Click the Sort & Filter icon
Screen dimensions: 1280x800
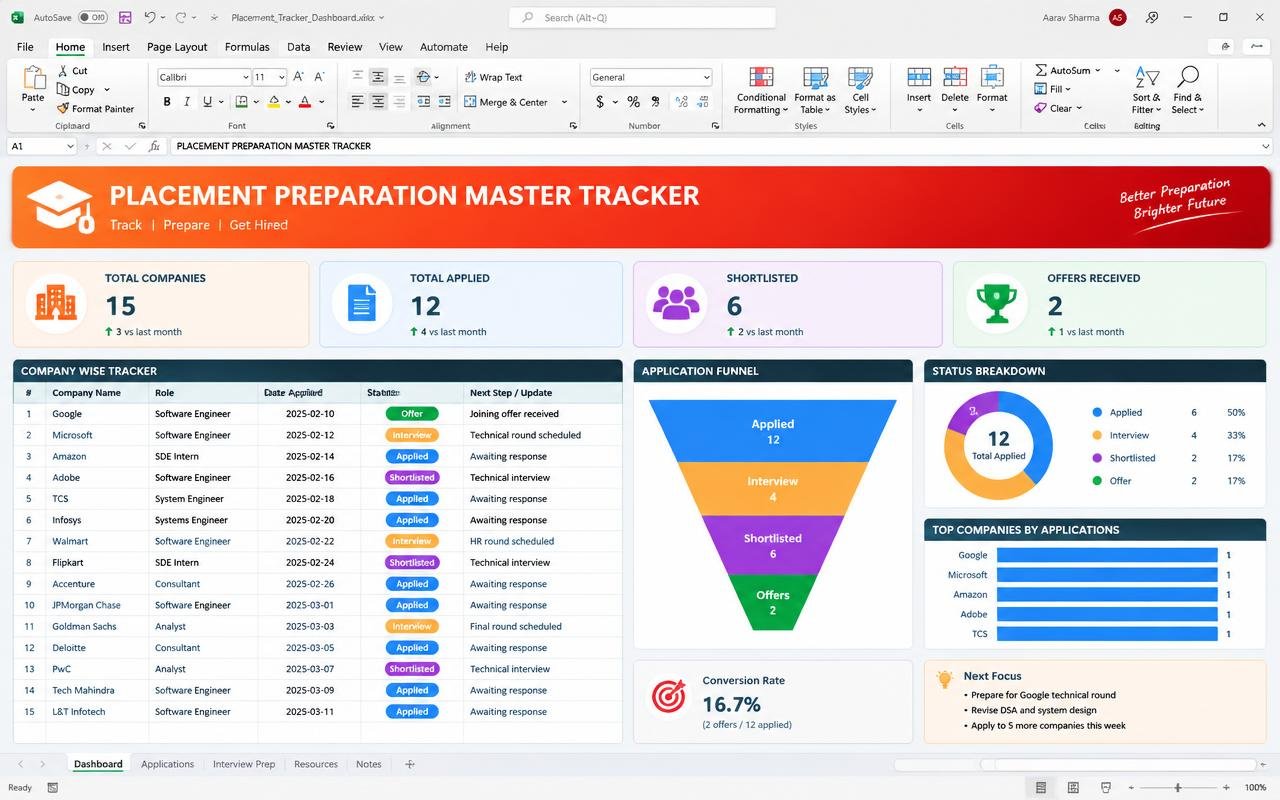click(1146, 78)
